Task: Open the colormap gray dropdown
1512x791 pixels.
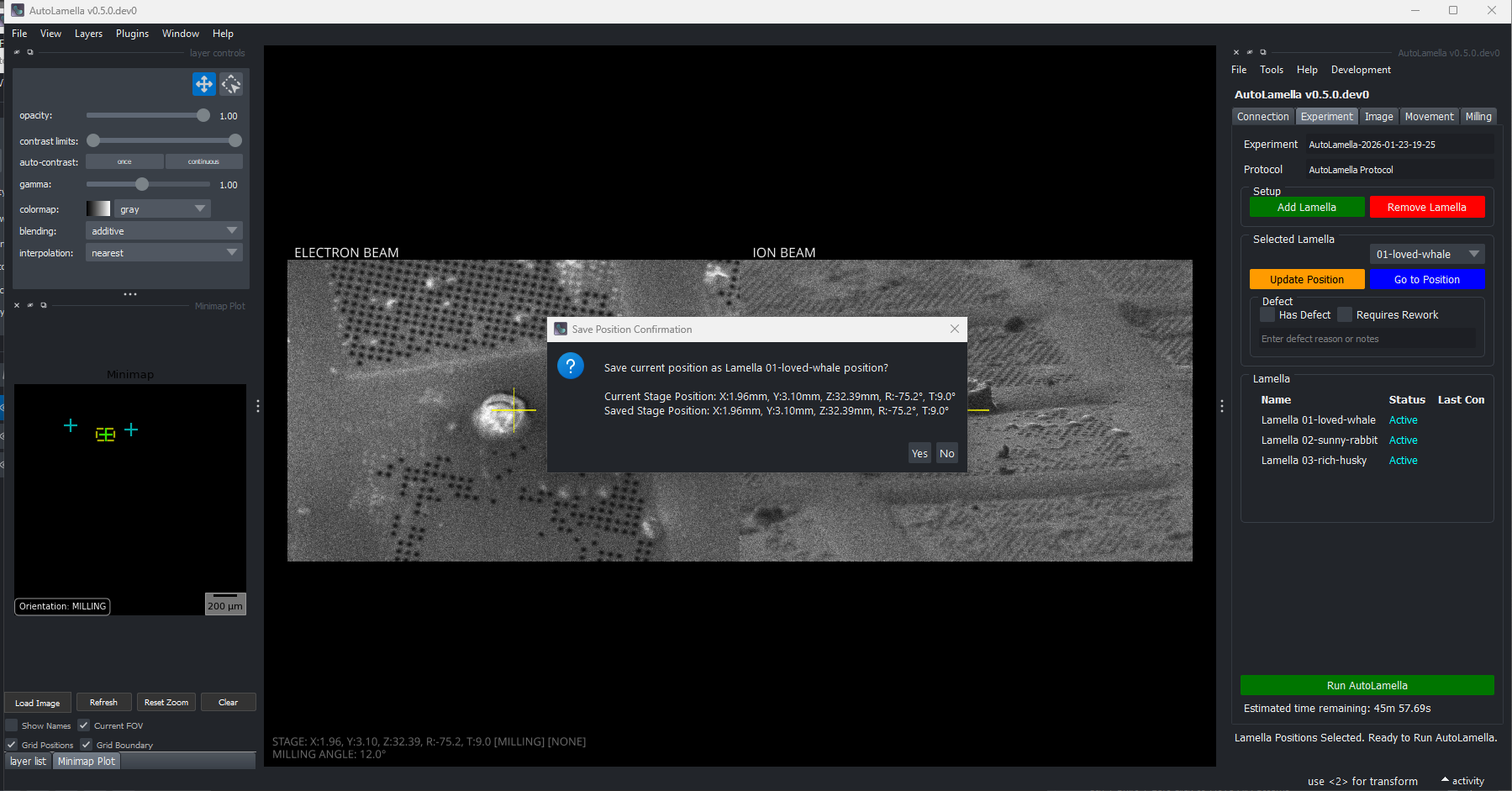Action: click(163, 209)
